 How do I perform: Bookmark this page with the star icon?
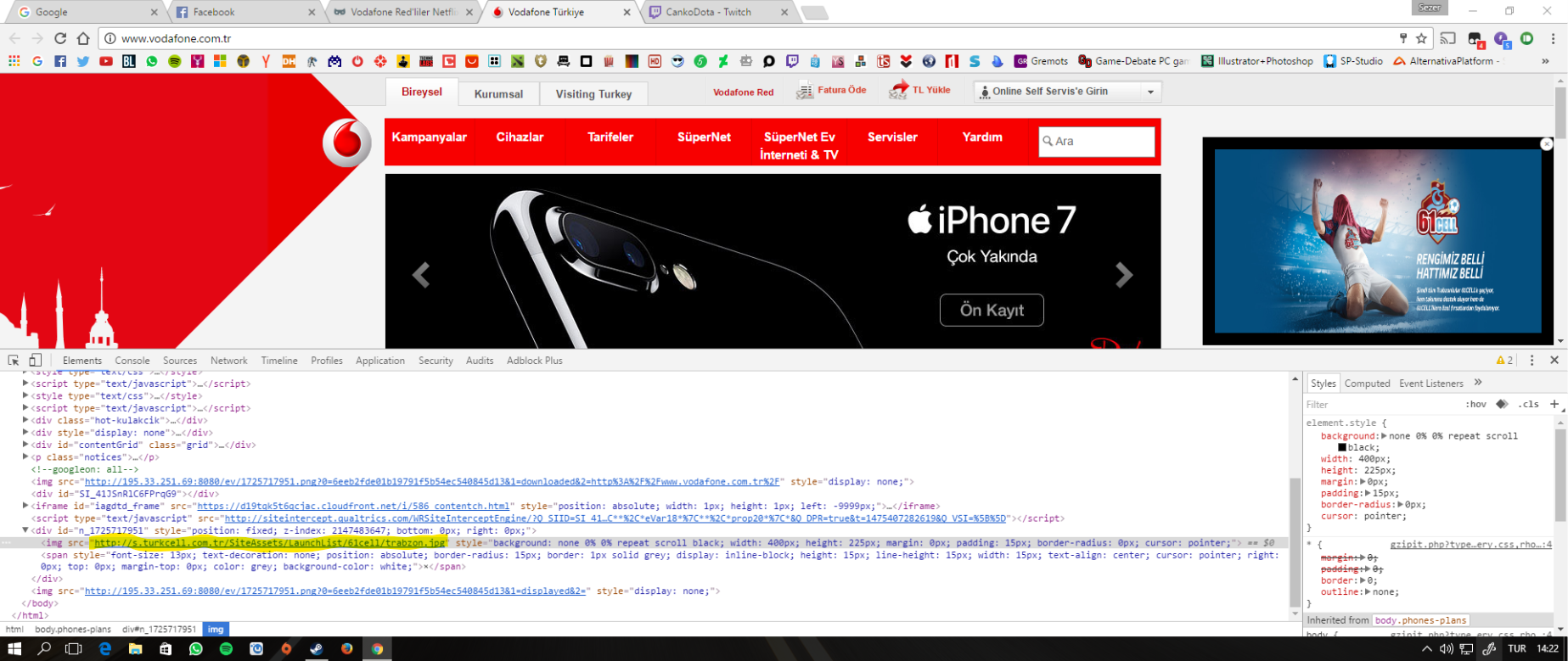(x=1421, y=38)
